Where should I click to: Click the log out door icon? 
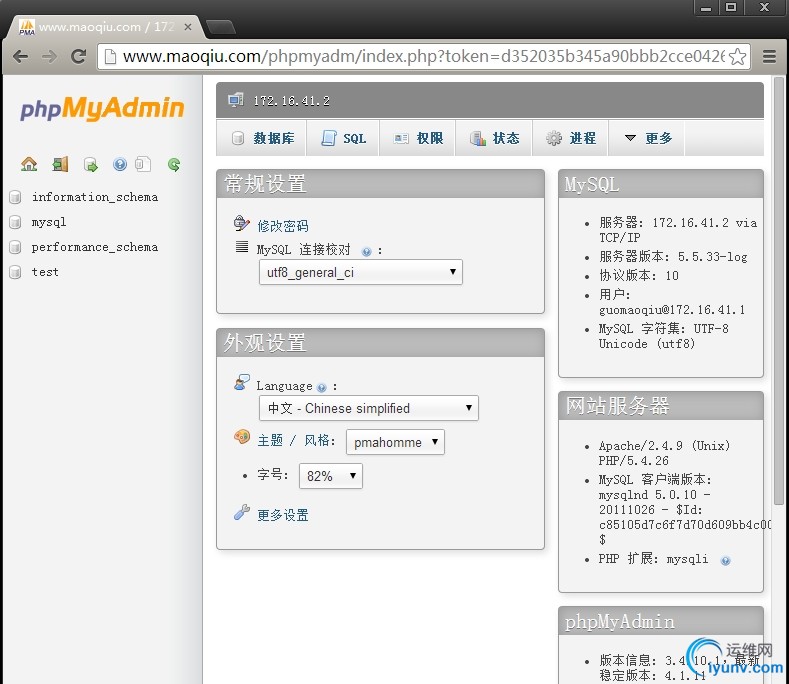click(60, 164)
